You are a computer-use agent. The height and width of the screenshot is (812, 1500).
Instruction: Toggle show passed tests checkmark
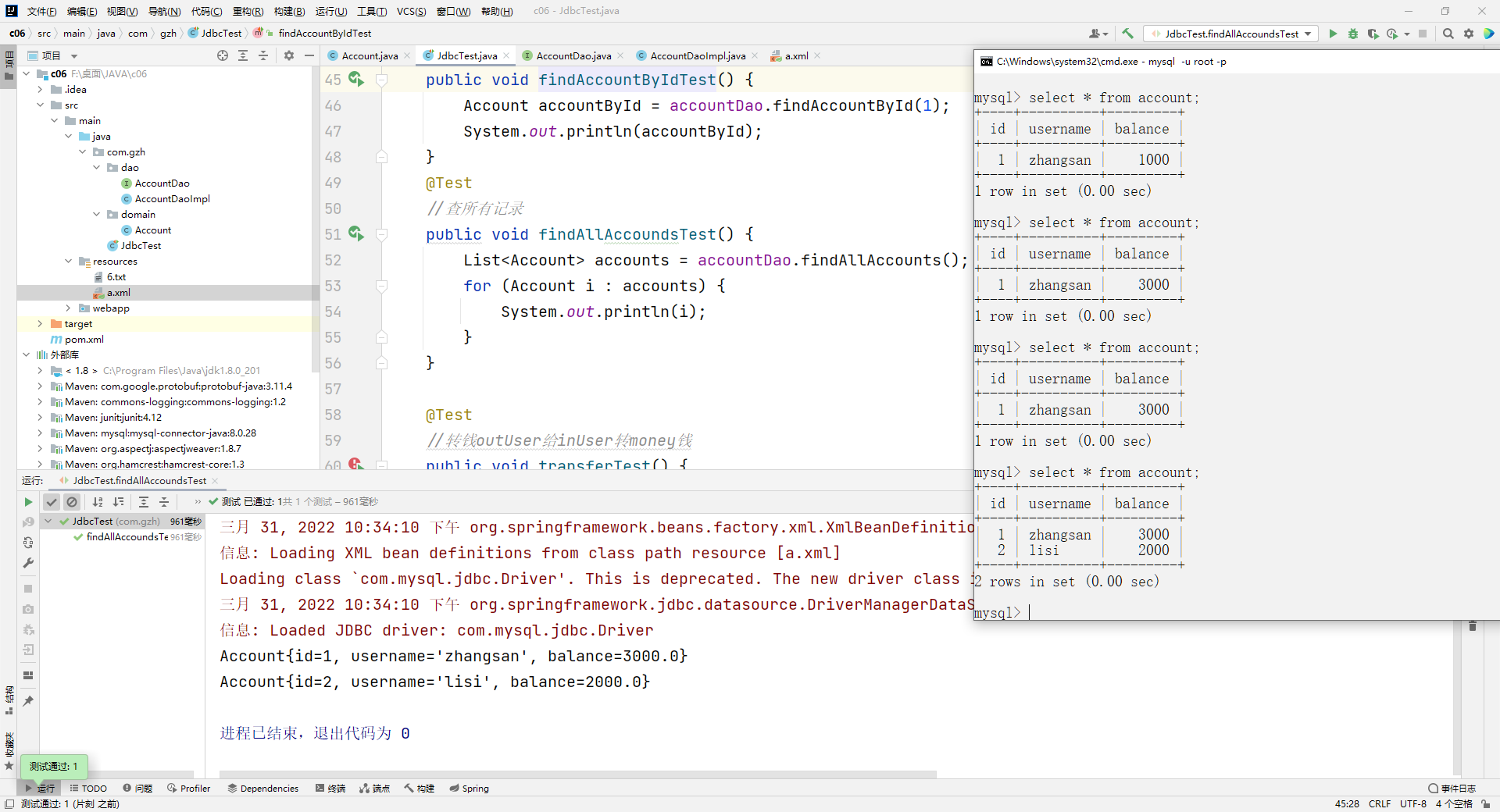coord(52,502)
